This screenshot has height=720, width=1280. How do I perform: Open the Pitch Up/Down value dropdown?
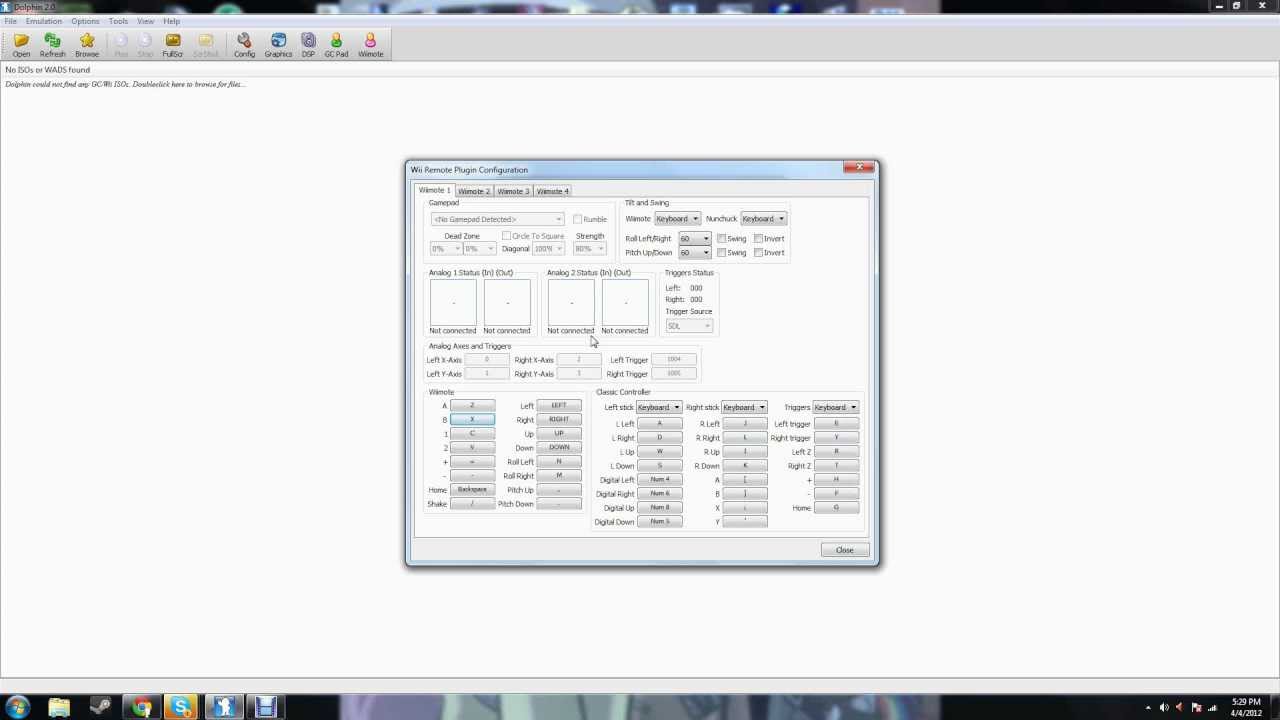click(695, 253)
